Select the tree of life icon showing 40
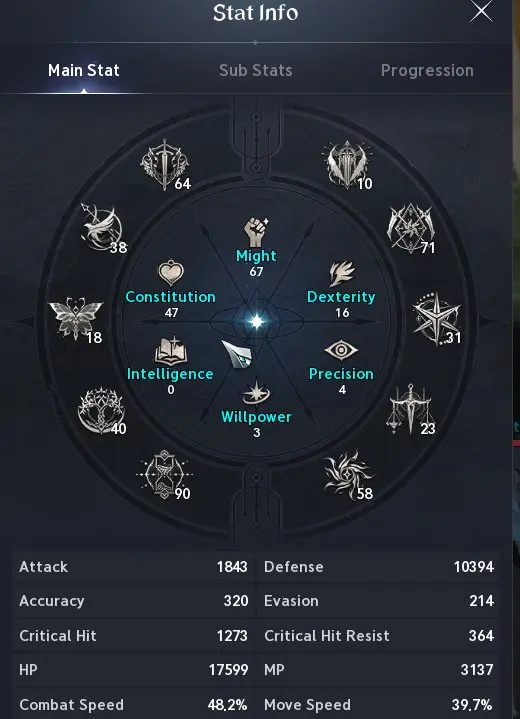This screenshot has height=719, width=520. (102, 410)
